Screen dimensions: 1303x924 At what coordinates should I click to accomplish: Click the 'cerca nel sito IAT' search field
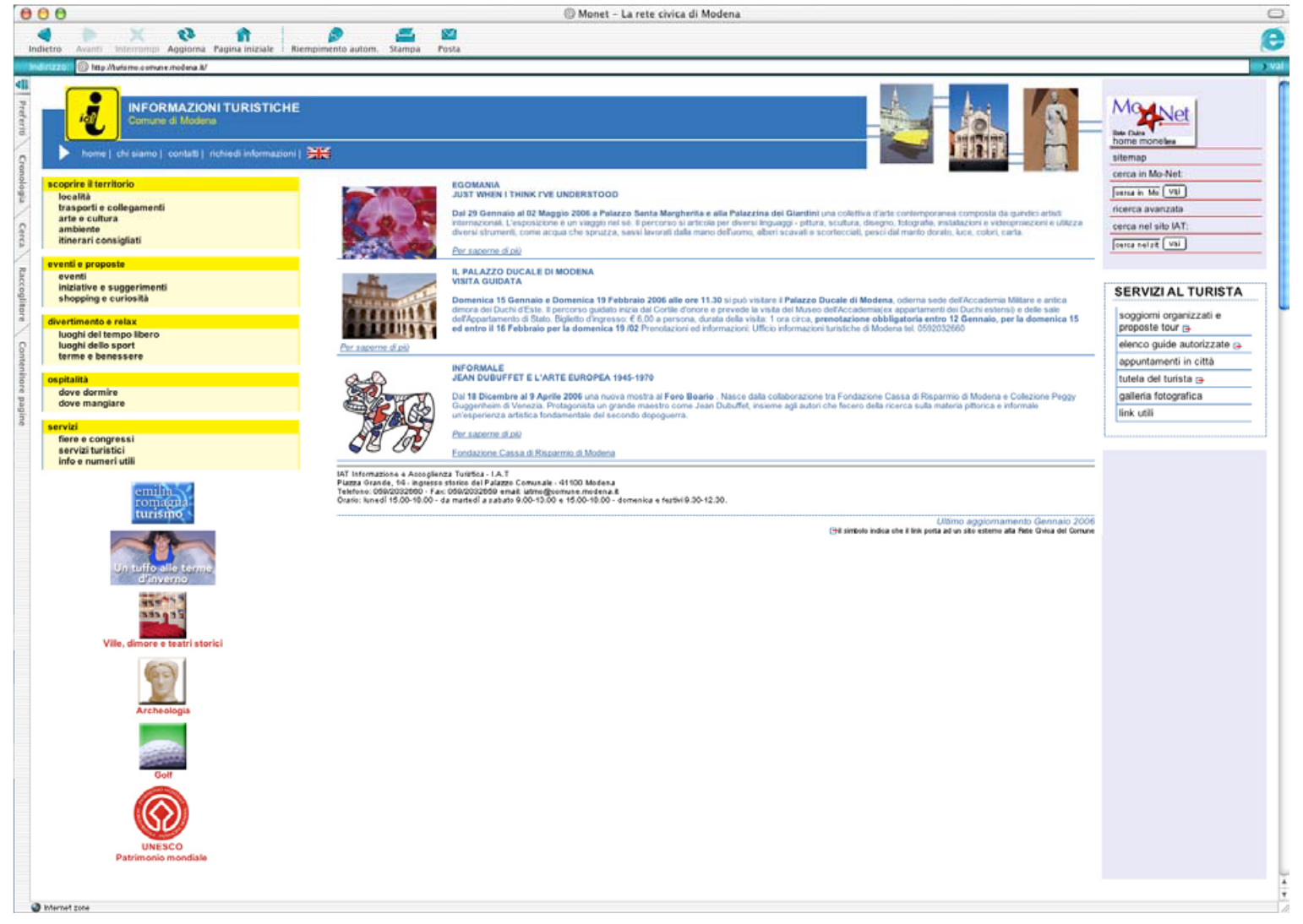[1136, 244]
